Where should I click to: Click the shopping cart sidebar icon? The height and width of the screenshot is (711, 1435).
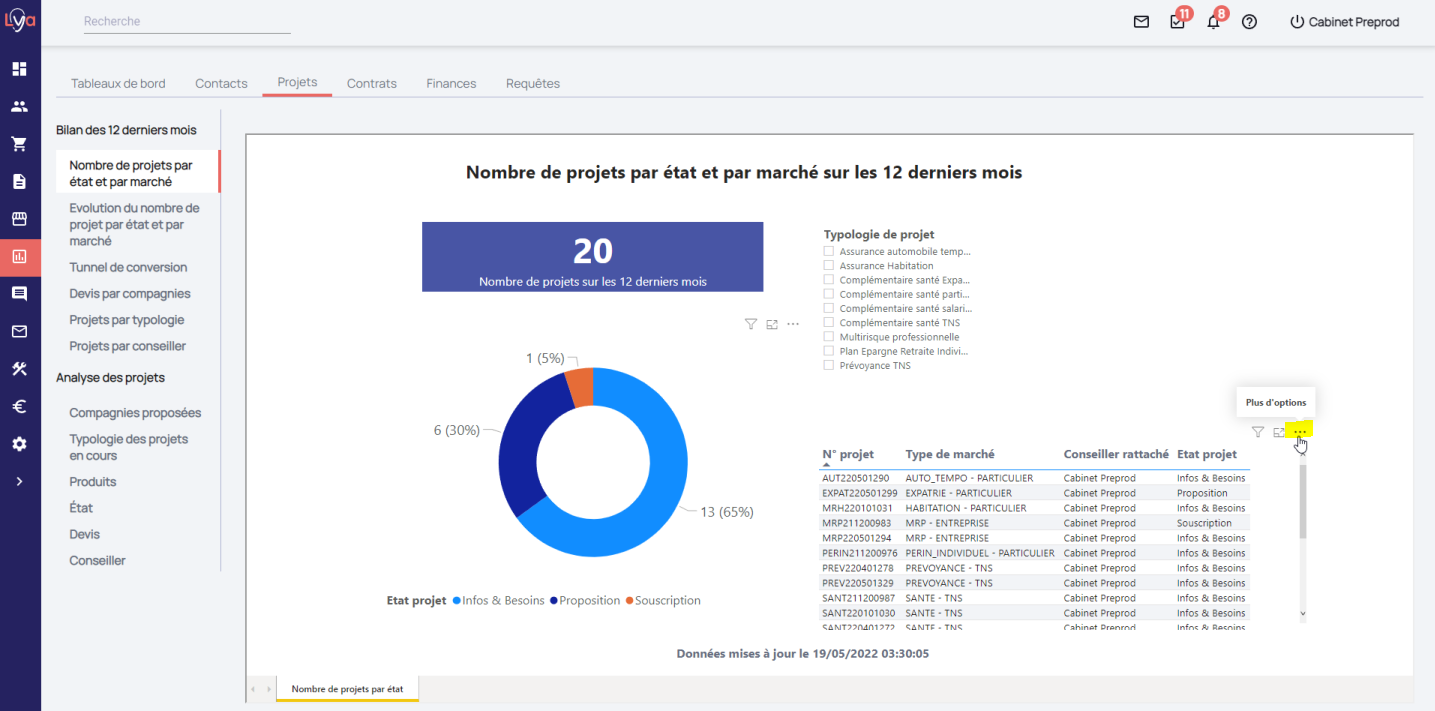pyautogui.click(x=19, y=144)
